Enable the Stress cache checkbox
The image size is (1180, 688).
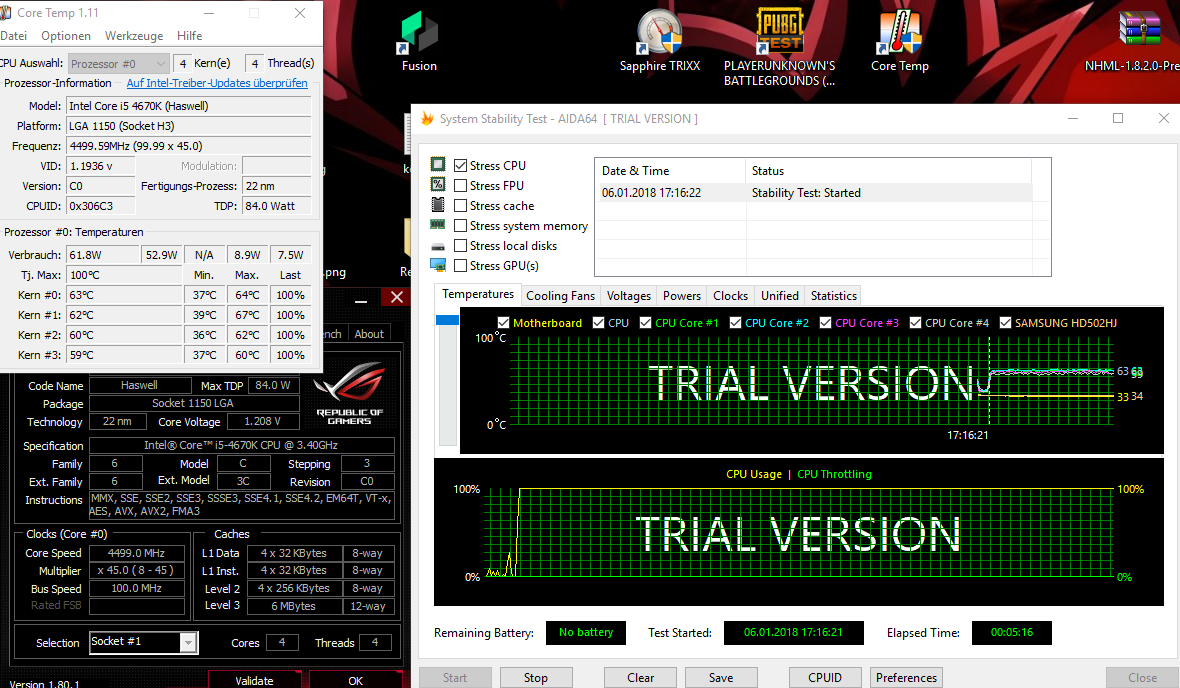click(x=461, y=205)
